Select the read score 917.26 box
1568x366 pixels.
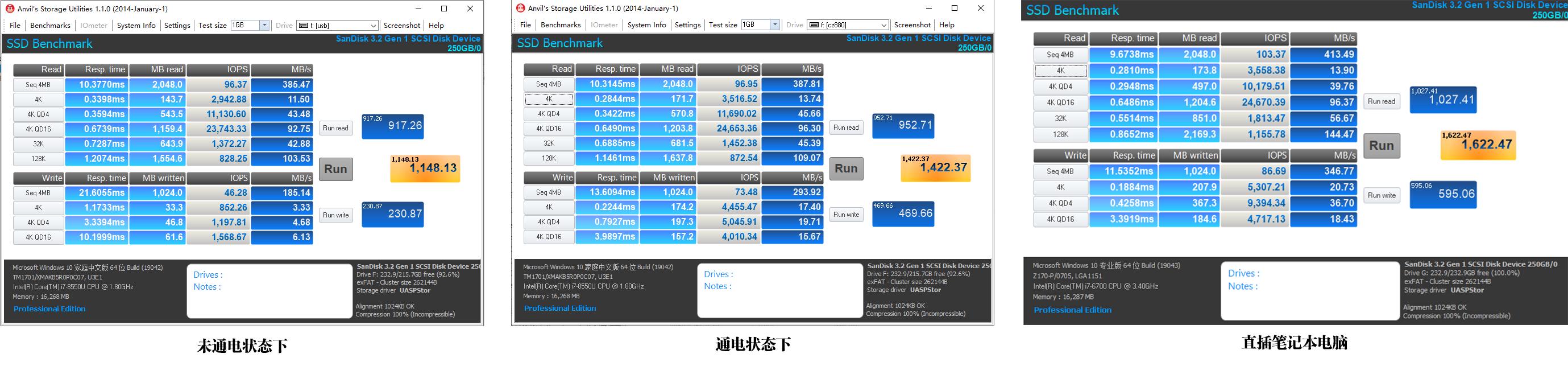[393, 127]
